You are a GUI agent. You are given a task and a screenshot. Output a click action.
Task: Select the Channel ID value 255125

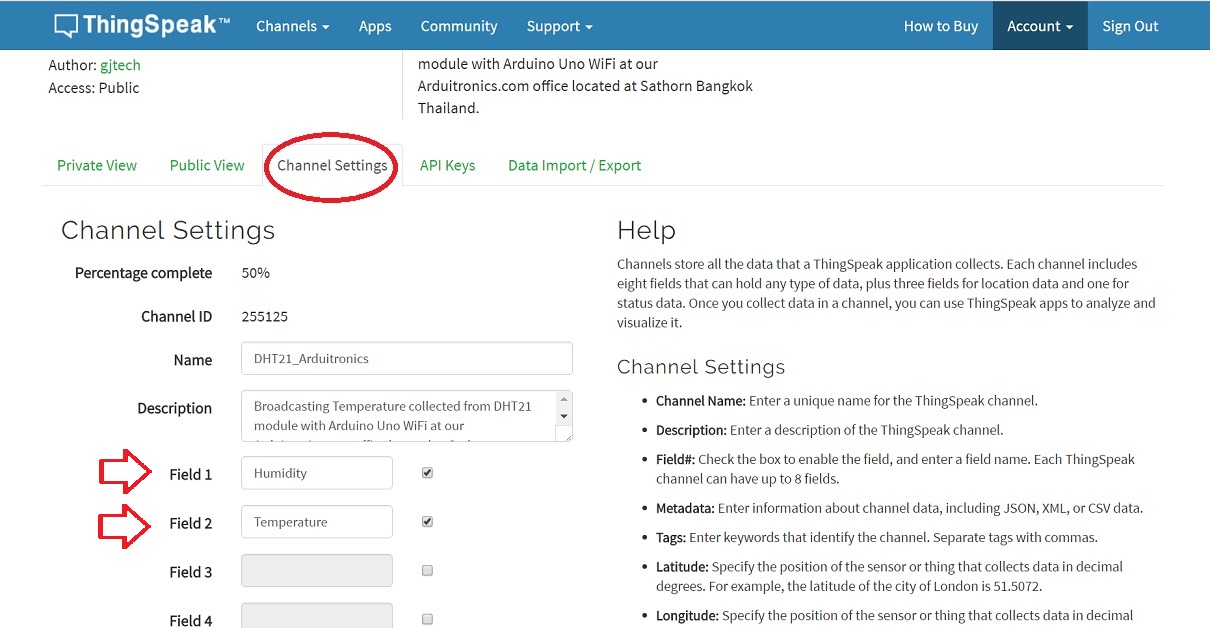click(265, 316)
